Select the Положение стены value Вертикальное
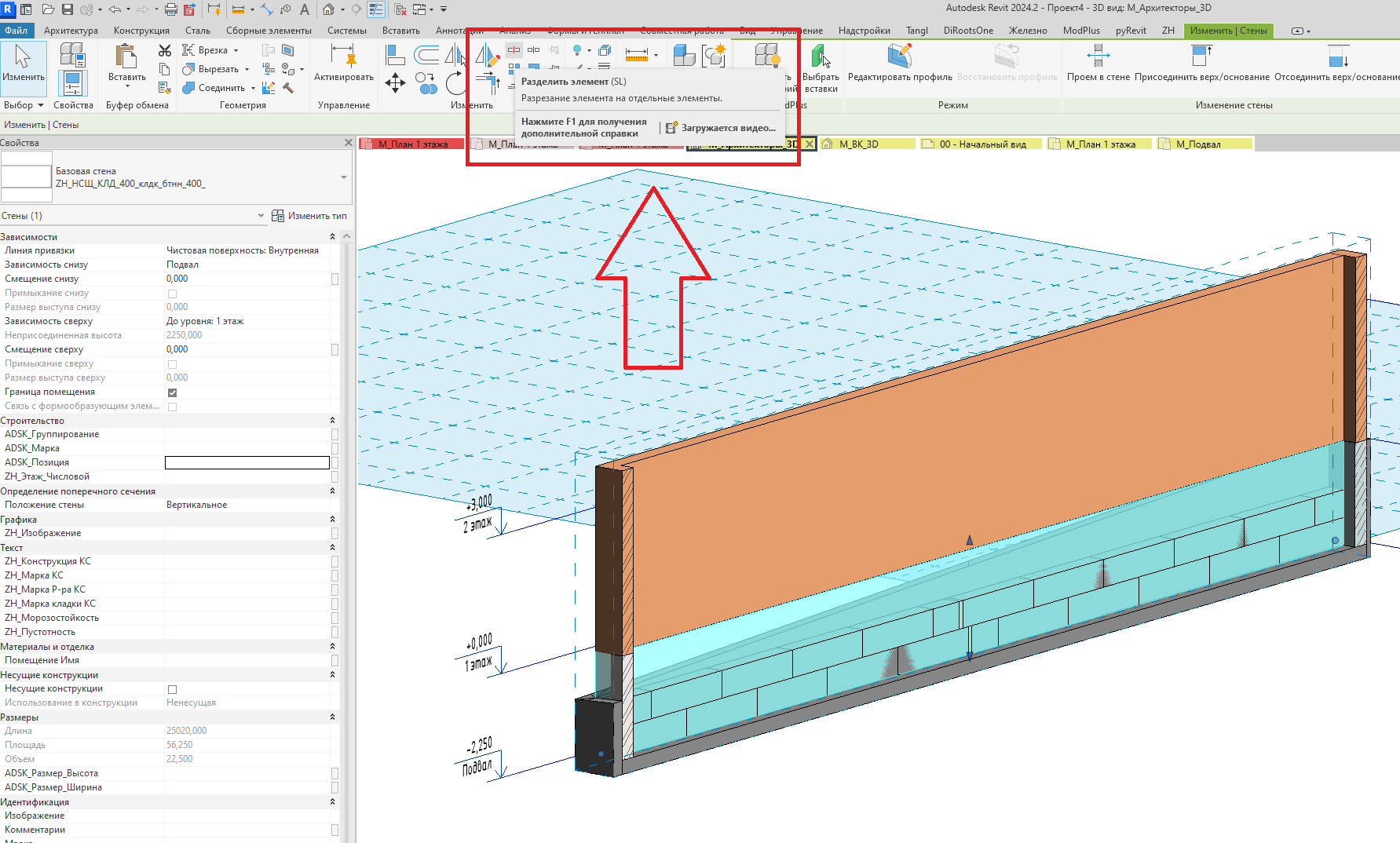Viewport: 1400px width, 843px height. pyautogui.click(x=196, y=505)
